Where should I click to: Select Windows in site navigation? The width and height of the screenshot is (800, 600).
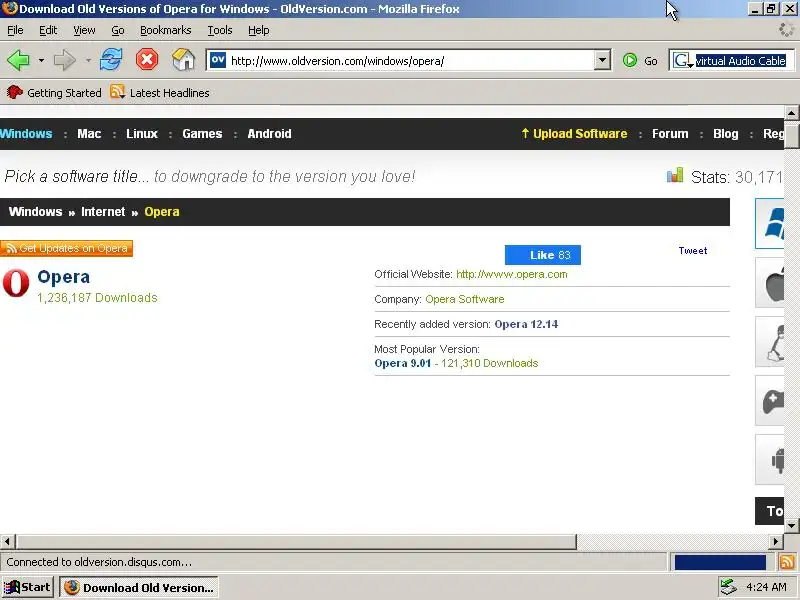tap(26, 134)
